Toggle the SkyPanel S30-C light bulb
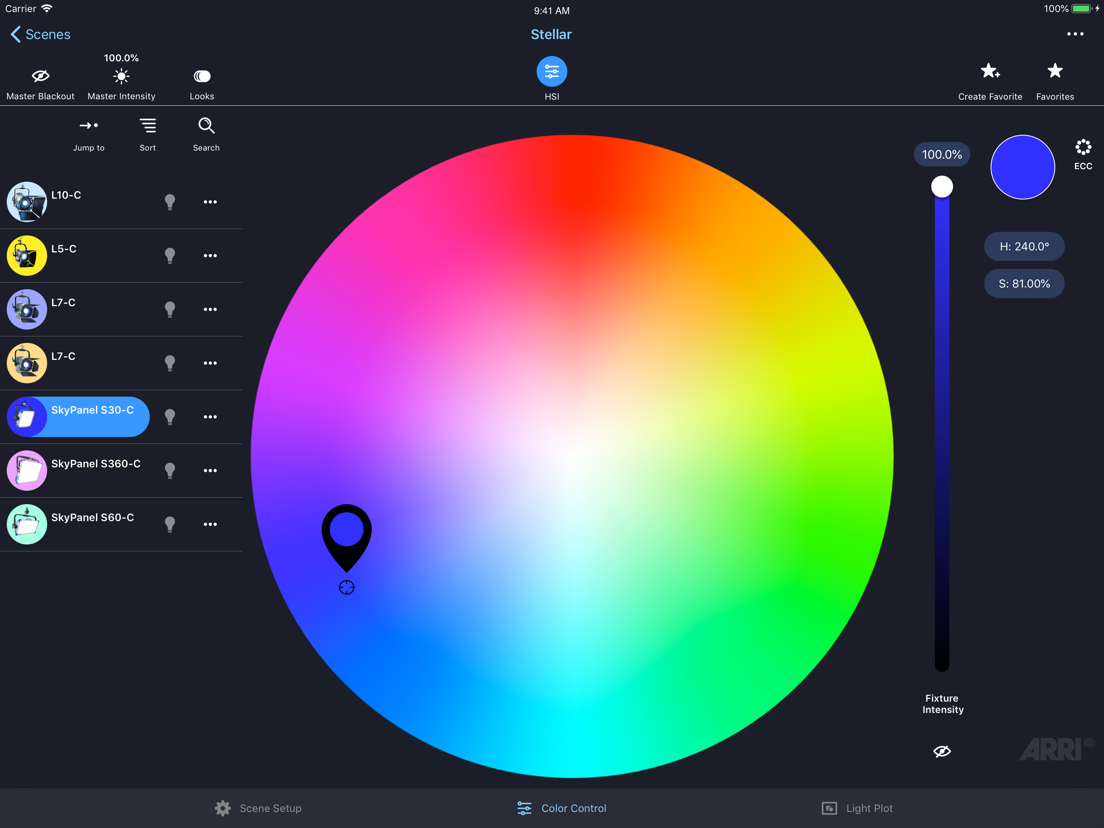 (170, 417)
